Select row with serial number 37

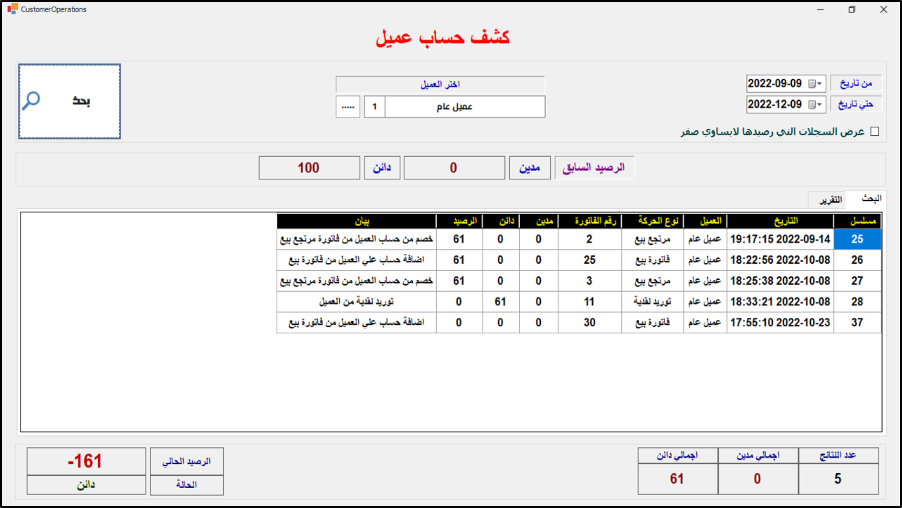point(857,322)
